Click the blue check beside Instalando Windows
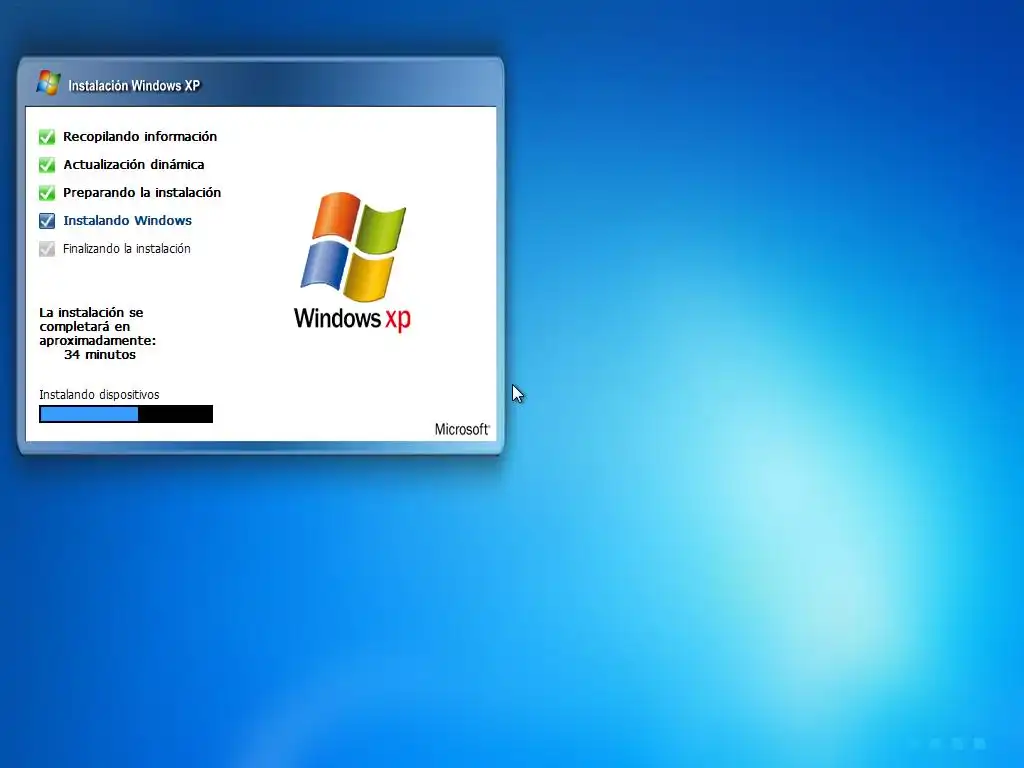The height and width of the screenshot is (768, 1024). (47, 221)
